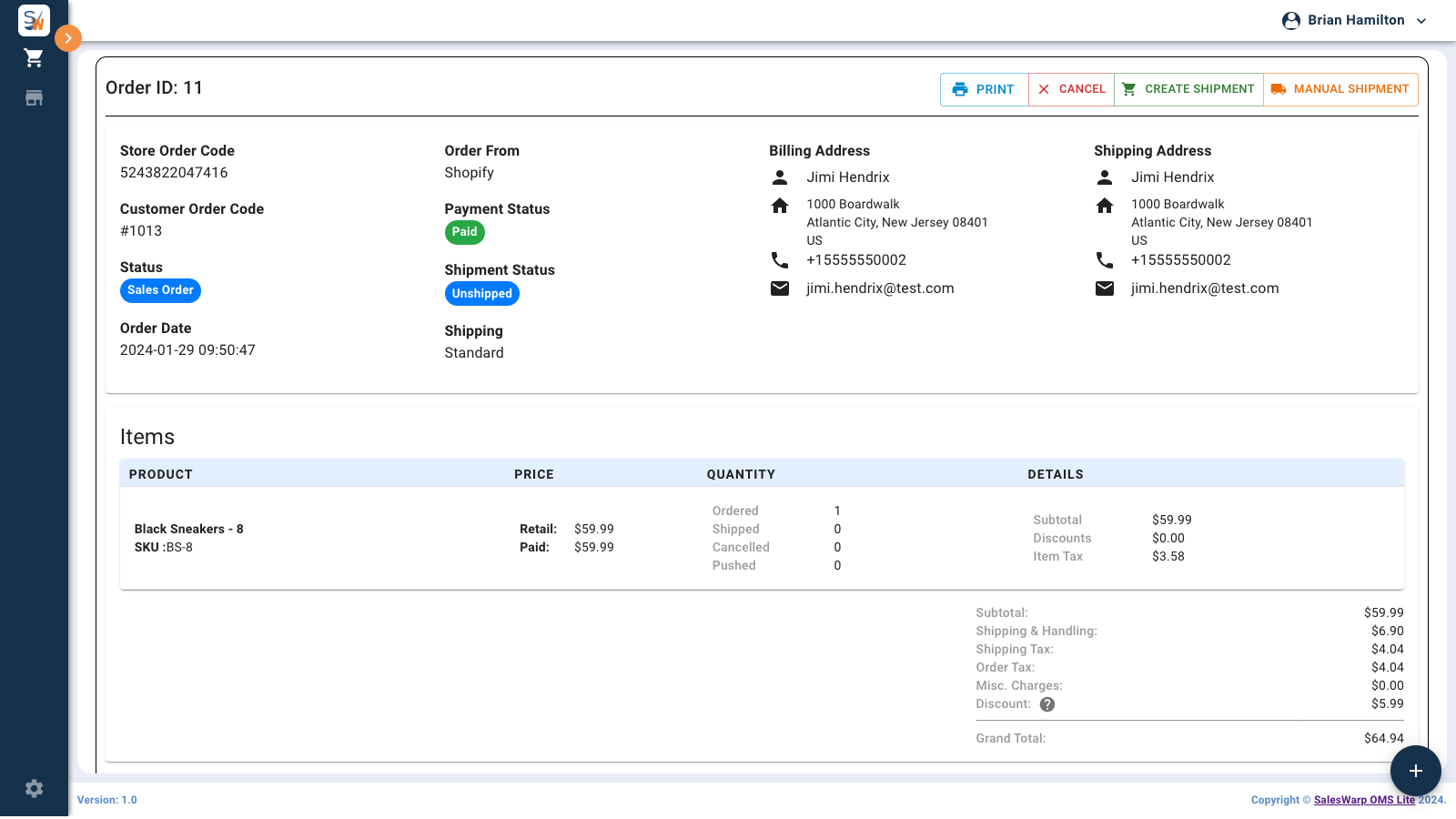
Task: Click the PRINT button
Action: pyautogui.click(x=984, y=89)
